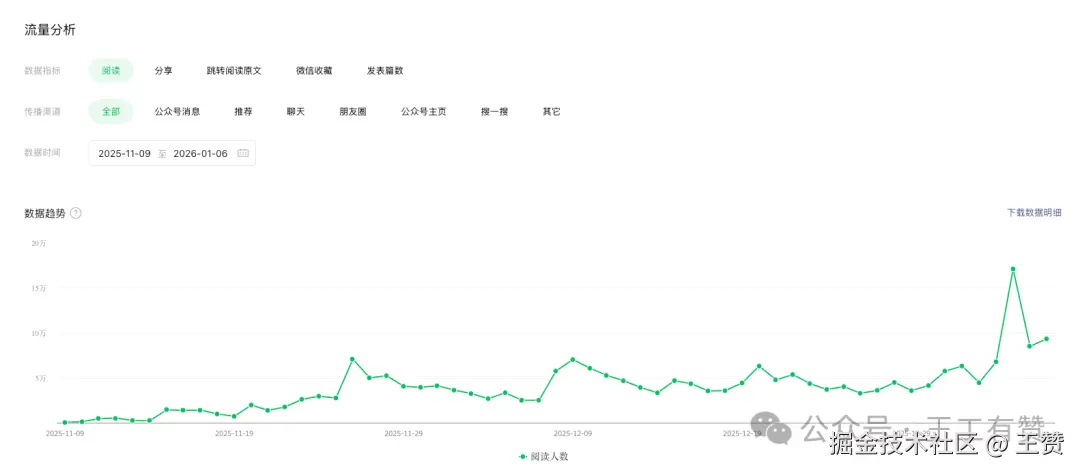Click the 15万 y-axis label
Image resolution: width=1080 pixels, height=473 pixels.
(39, 288)
